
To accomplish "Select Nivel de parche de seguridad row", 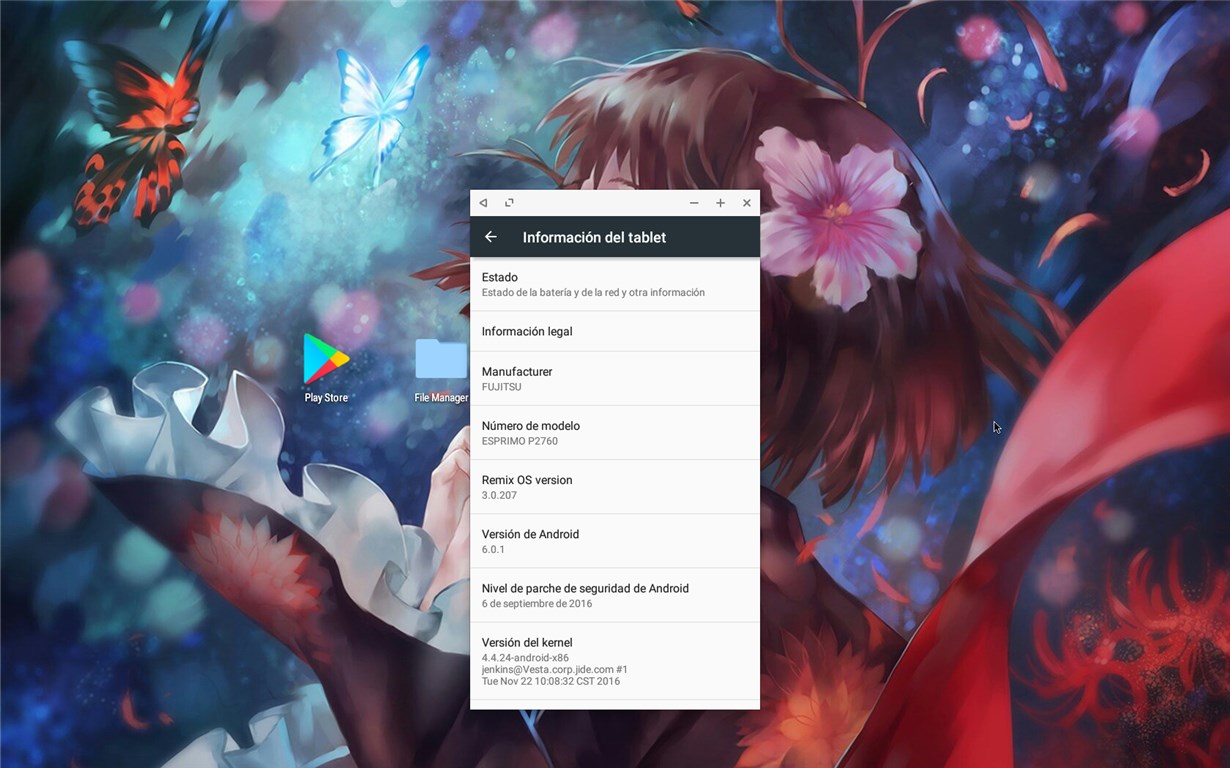I will 615,595.
